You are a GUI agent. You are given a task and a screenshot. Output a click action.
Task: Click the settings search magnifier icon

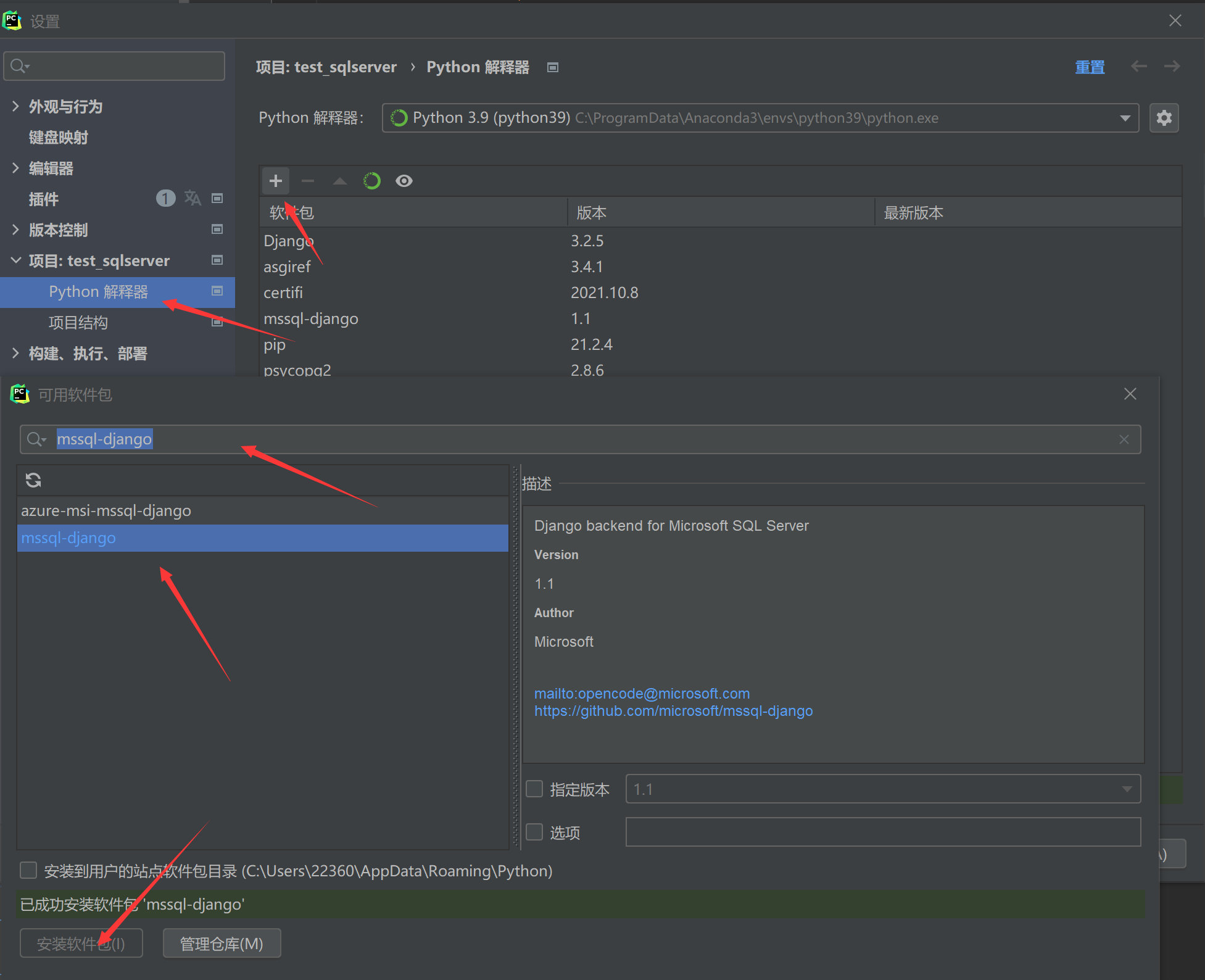coord(20,66)
